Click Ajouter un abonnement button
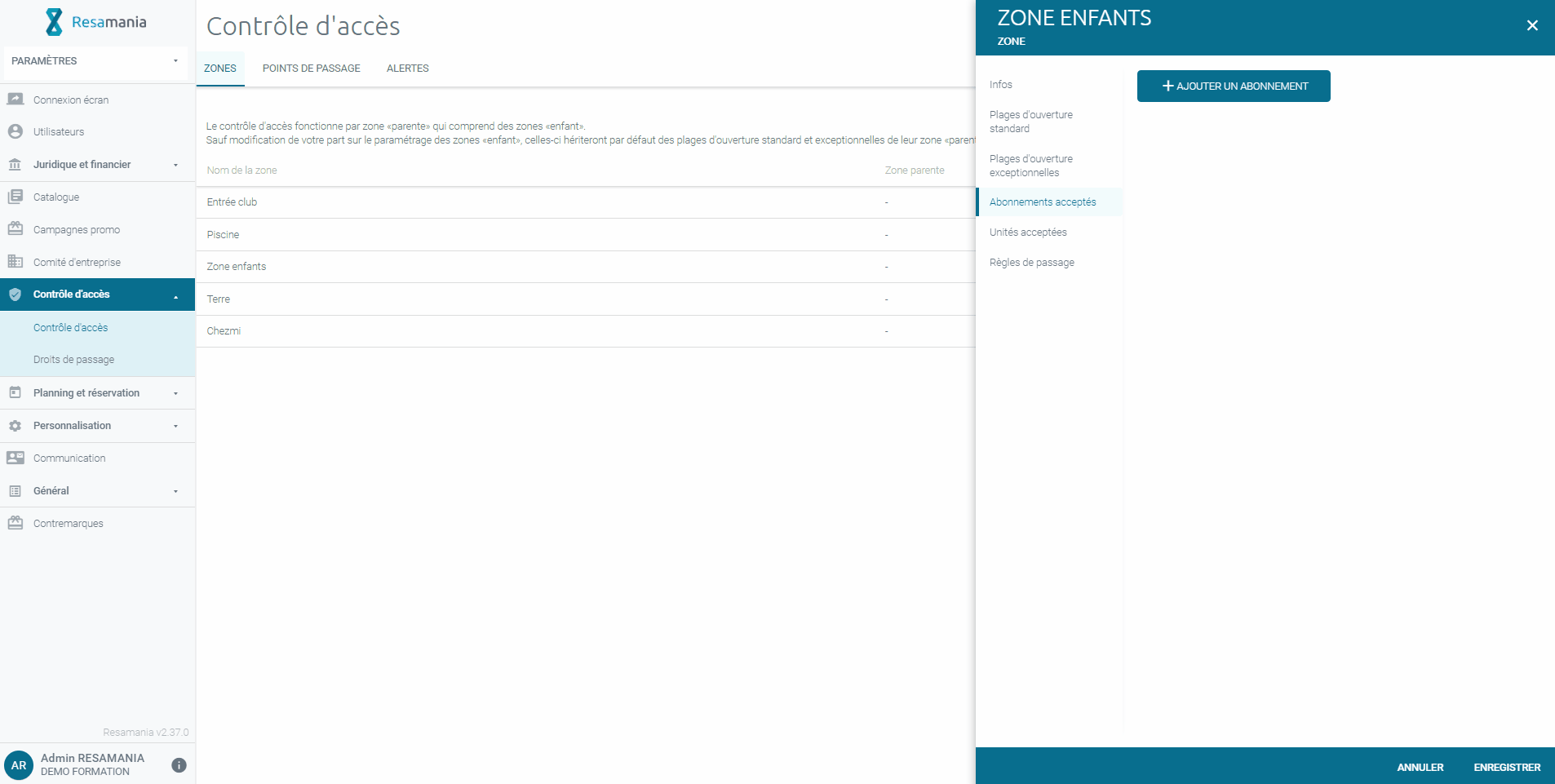Screen dimensions: 1555x784 1234,86
